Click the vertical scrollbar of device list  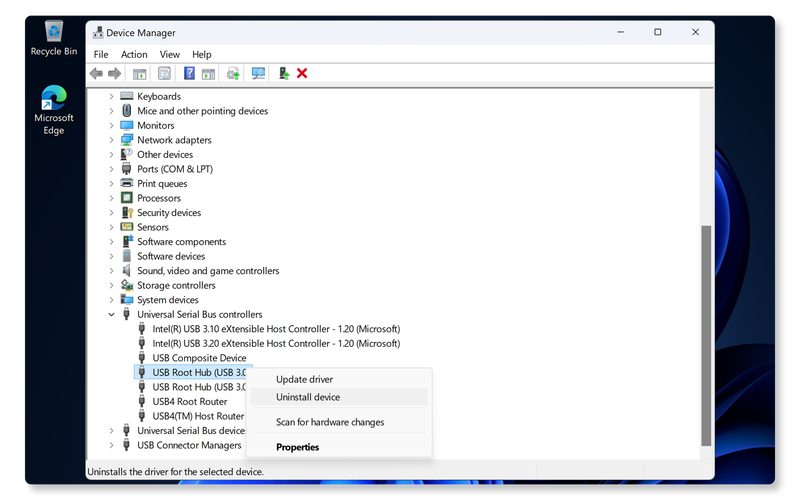tap(706, 330)
